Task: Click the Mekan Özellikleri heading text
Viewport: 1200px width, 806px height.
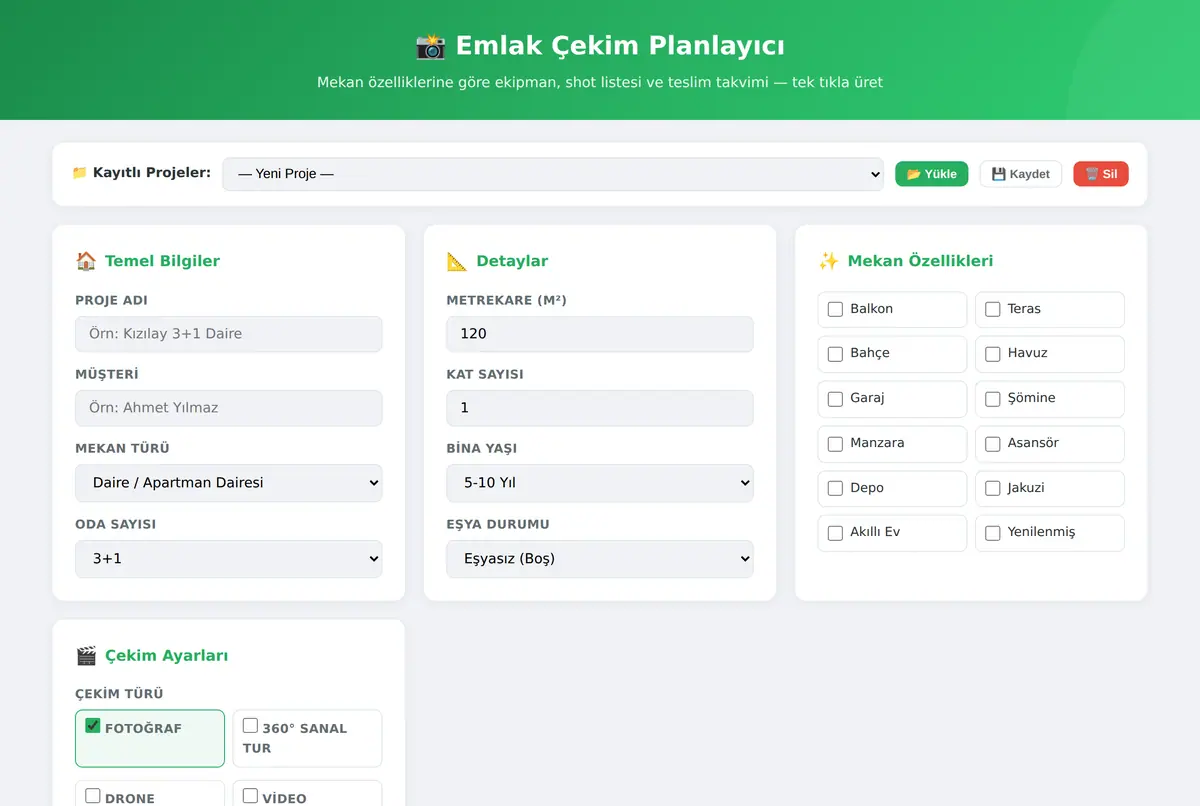Action: (920, 261)
